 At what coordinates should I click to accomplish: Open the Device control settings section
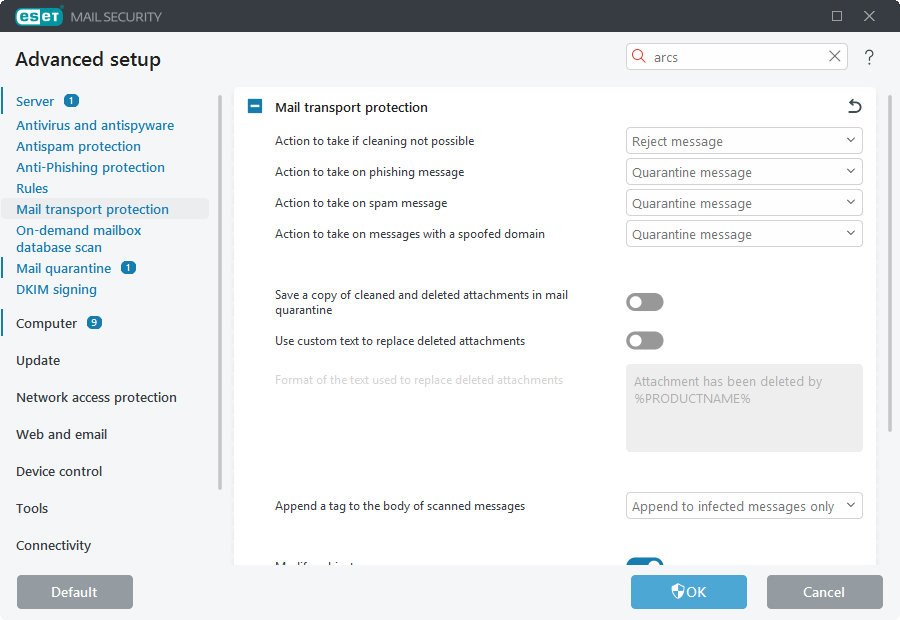point(62,471)
